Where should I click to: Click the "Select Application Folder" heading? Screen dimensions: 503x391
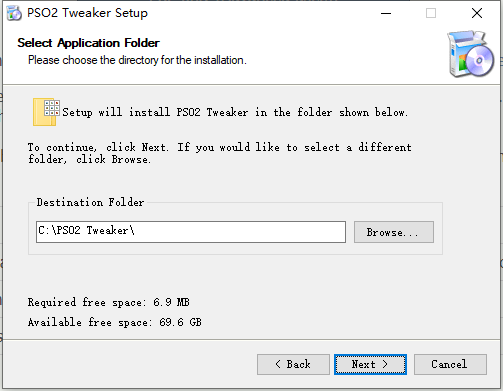88,43
